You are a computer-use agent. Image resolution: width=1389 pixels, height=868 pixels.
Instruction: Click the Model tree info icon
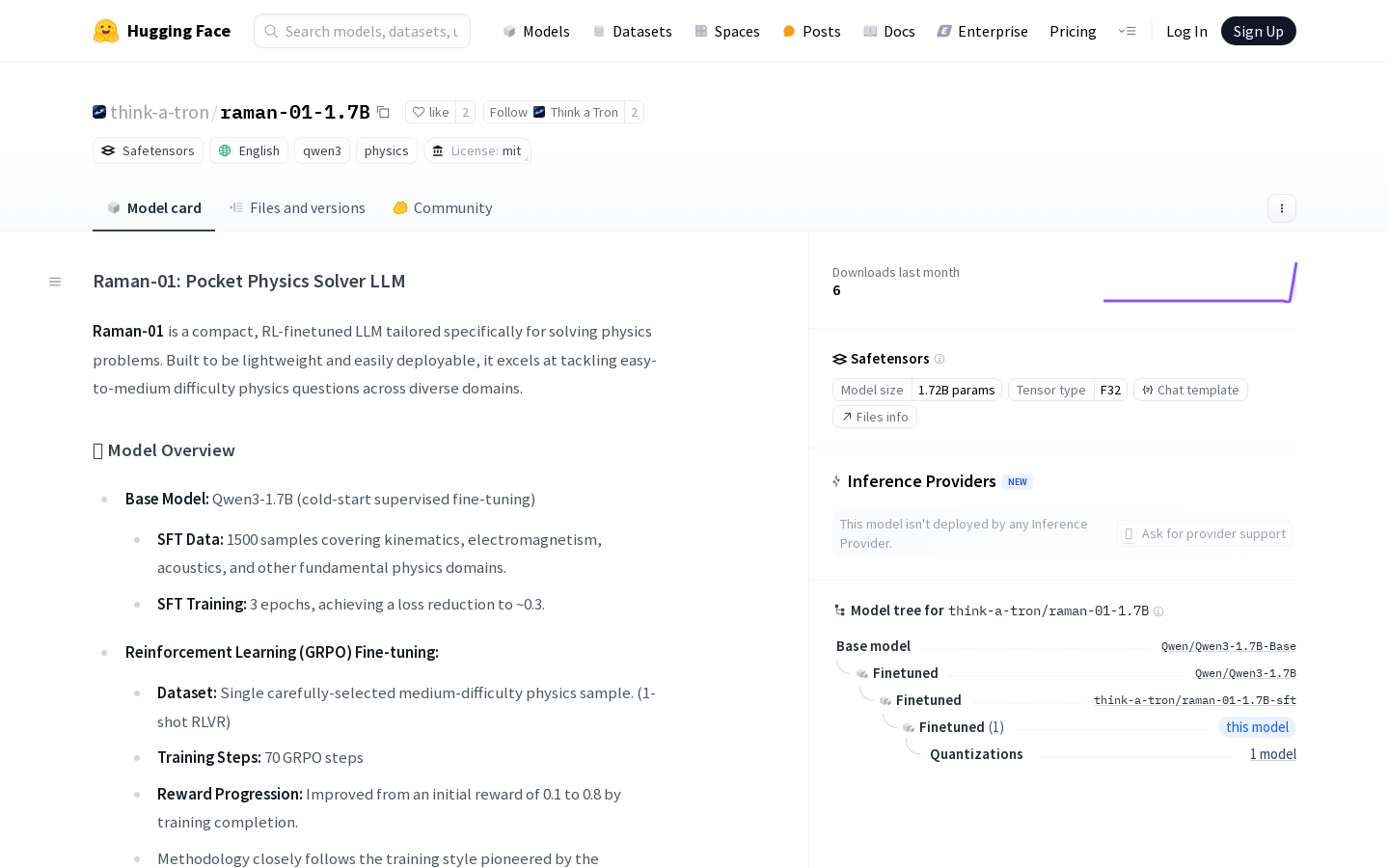coord(1158,611)
